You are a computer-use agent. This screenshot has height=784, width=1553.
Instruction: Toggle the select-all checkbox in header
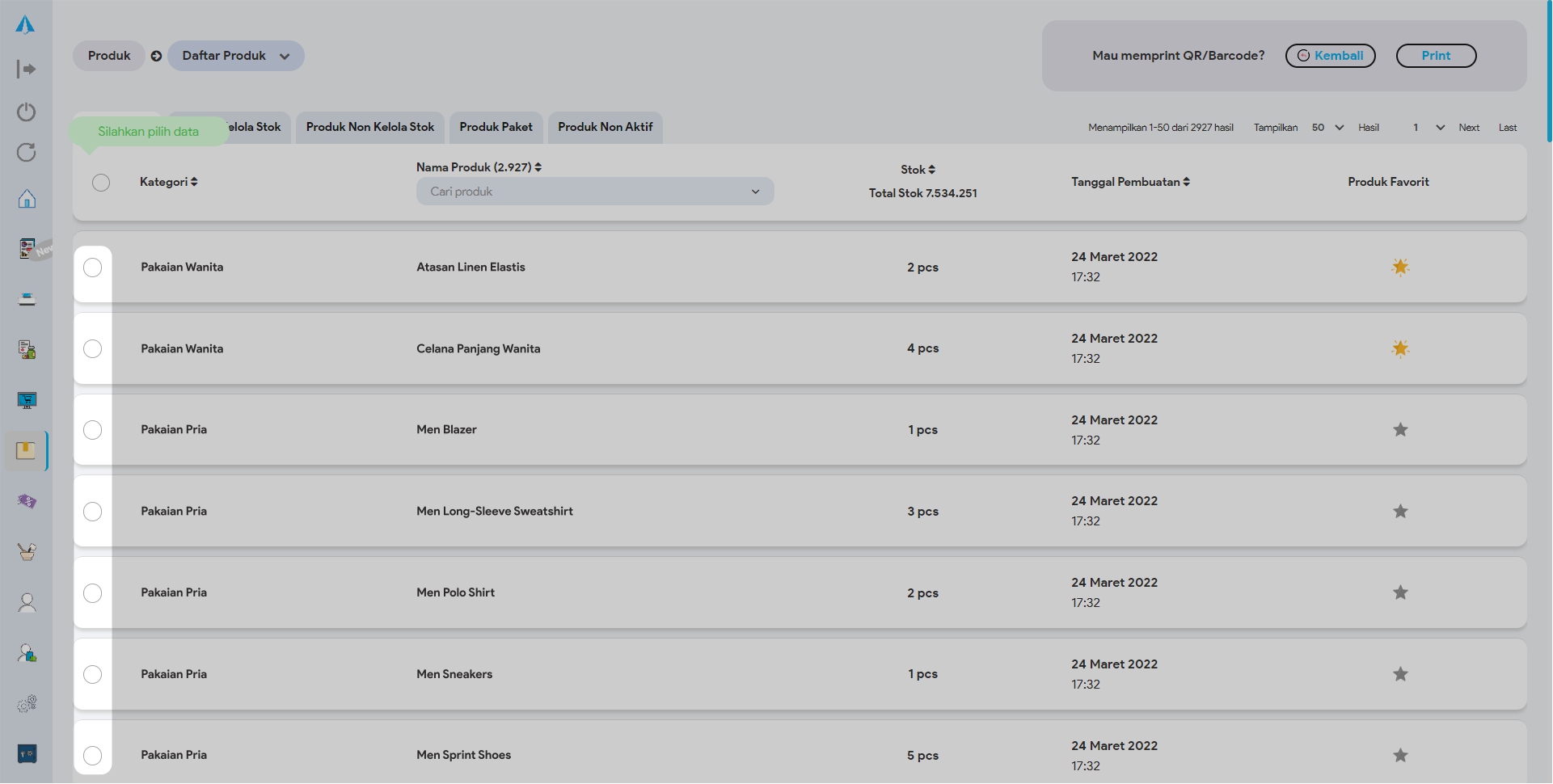101,183
